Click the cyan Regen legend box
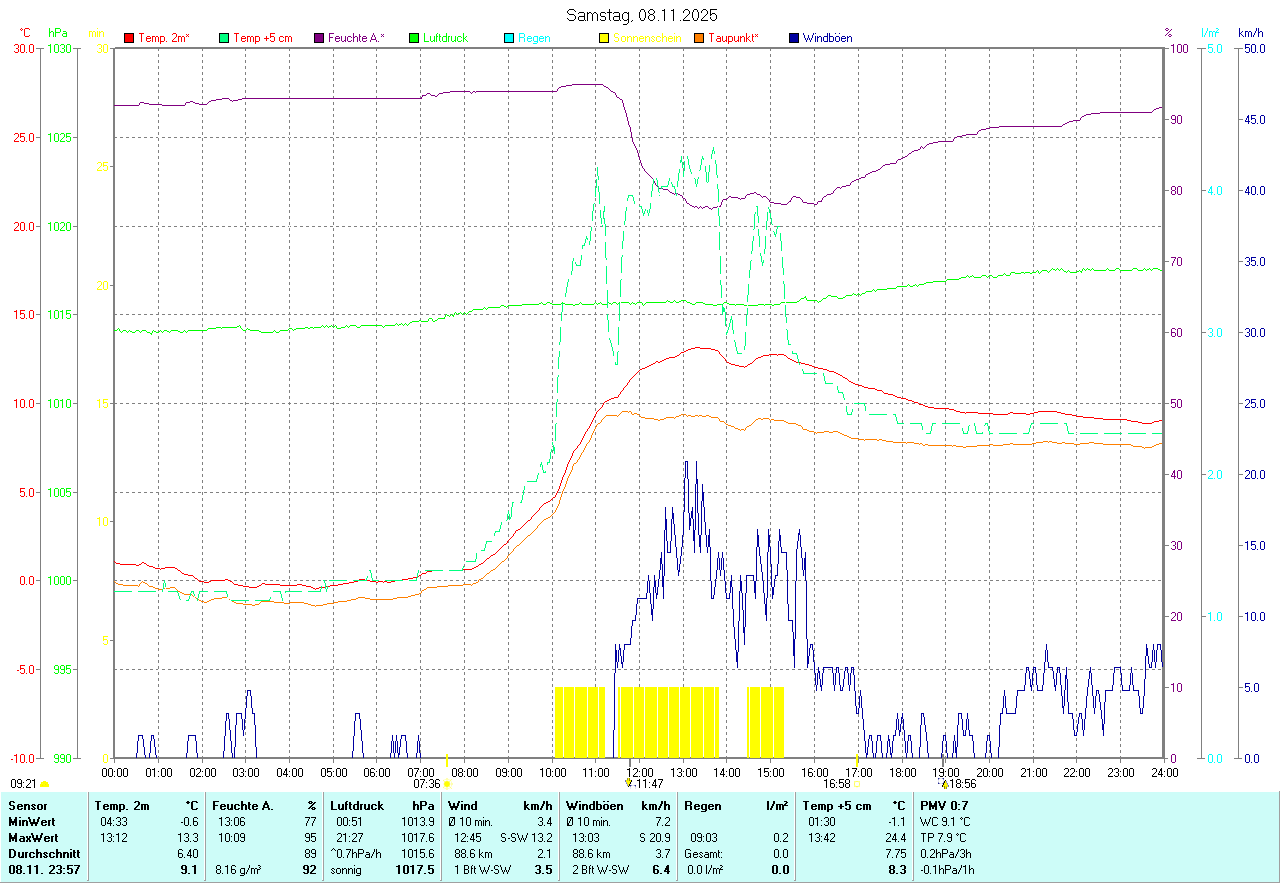1280x883 pixels. [509, 38]
